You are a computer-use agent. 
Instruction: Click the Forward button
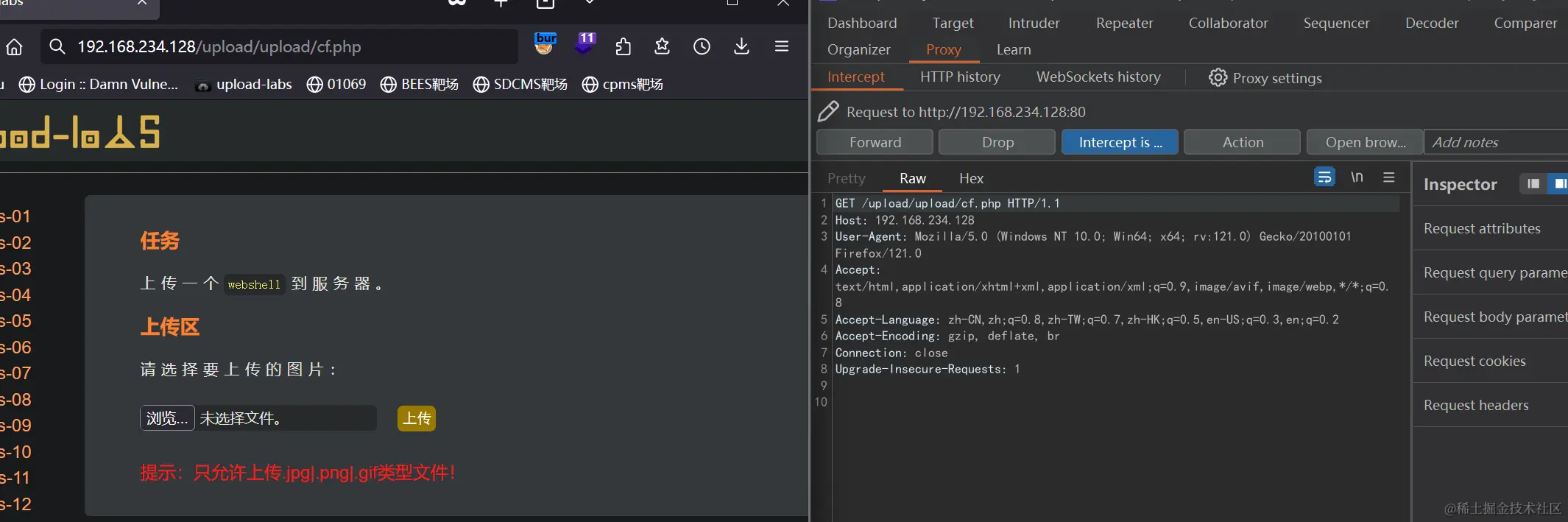click(875, 142)
